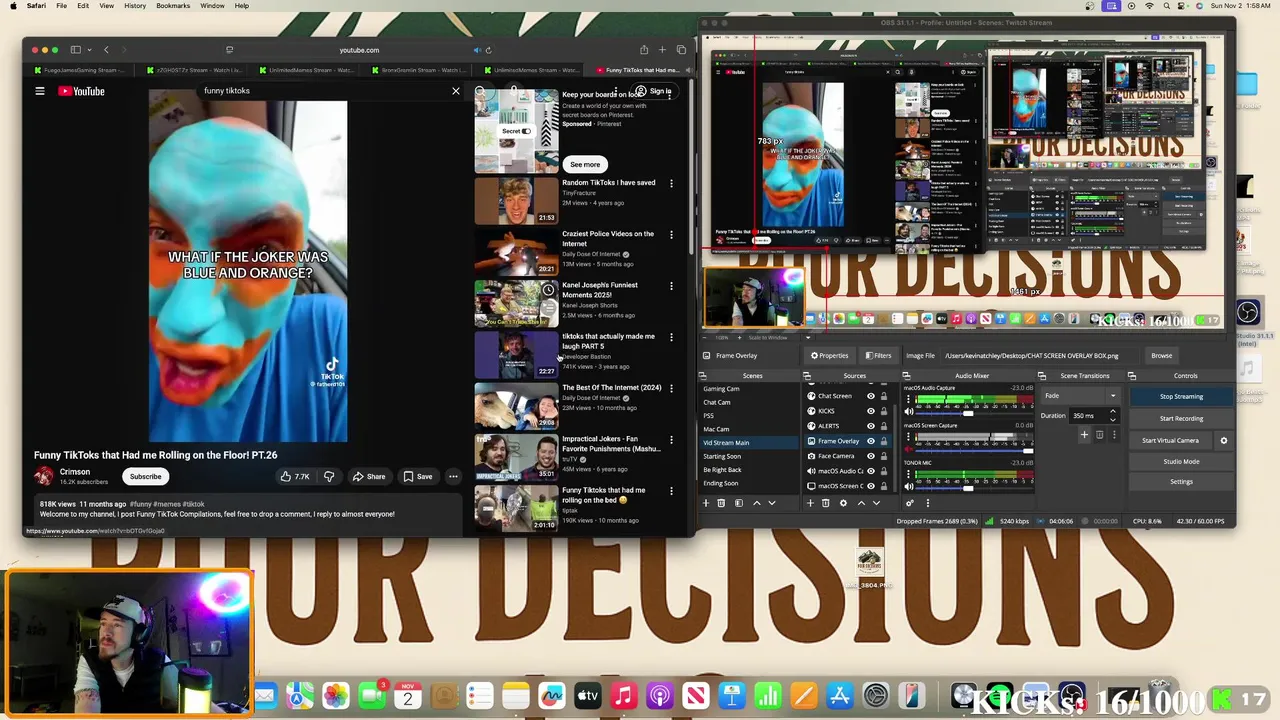Move selected source up in OBS
The height and width of the screenshot is (720, 1280).
pos(861,503)
